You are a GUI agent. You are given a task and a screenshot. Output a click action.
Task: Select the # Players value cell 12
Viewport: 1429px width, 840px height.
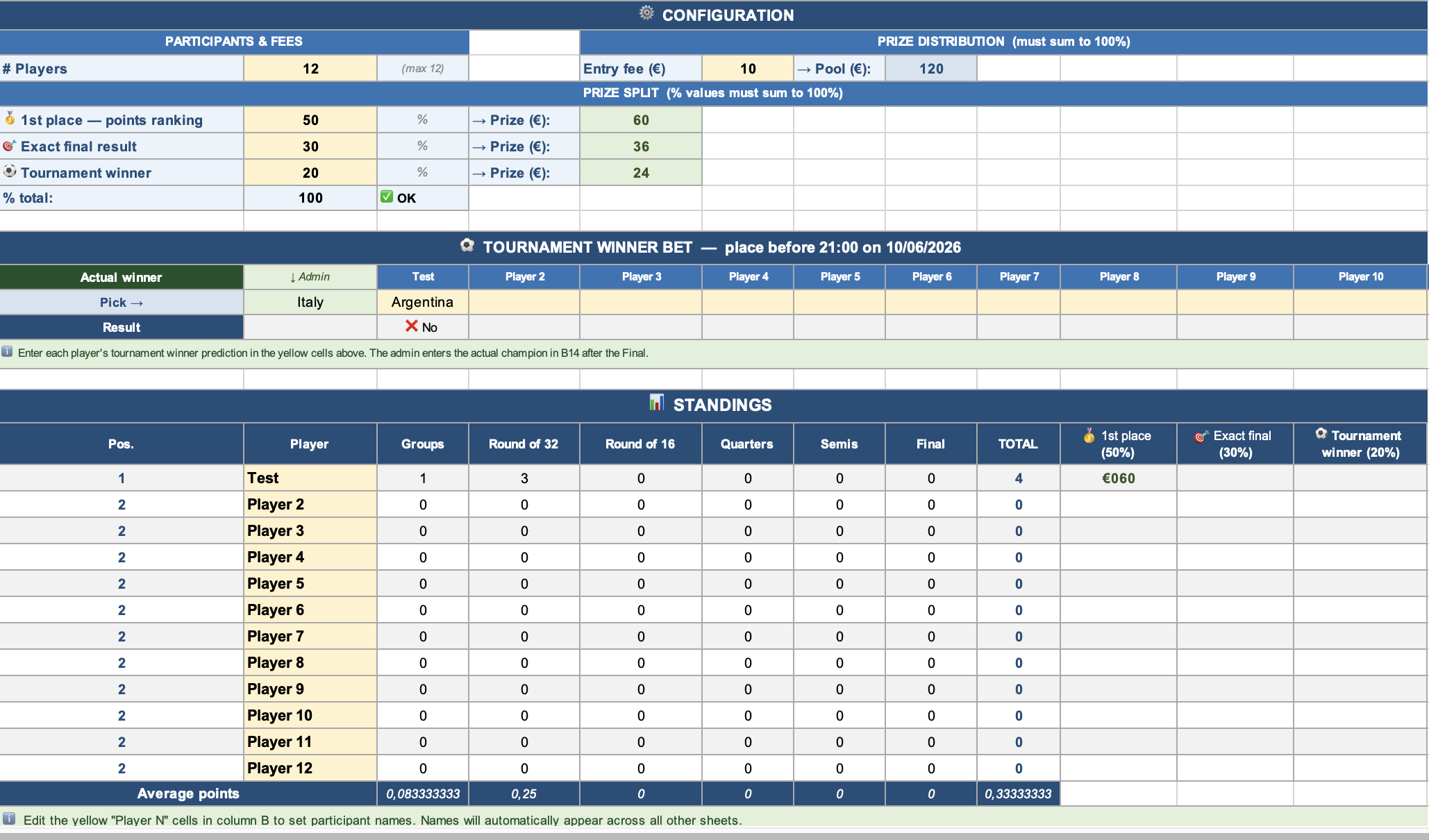click(310, 69)
